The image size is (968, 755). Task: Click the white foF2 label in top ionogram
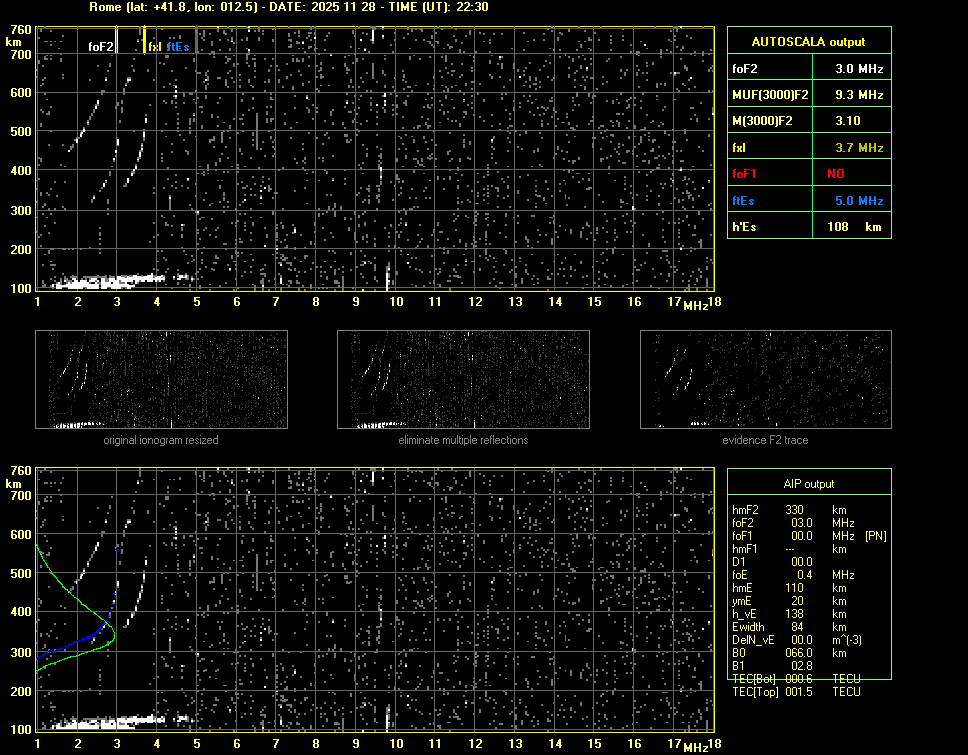pos(100,46)
